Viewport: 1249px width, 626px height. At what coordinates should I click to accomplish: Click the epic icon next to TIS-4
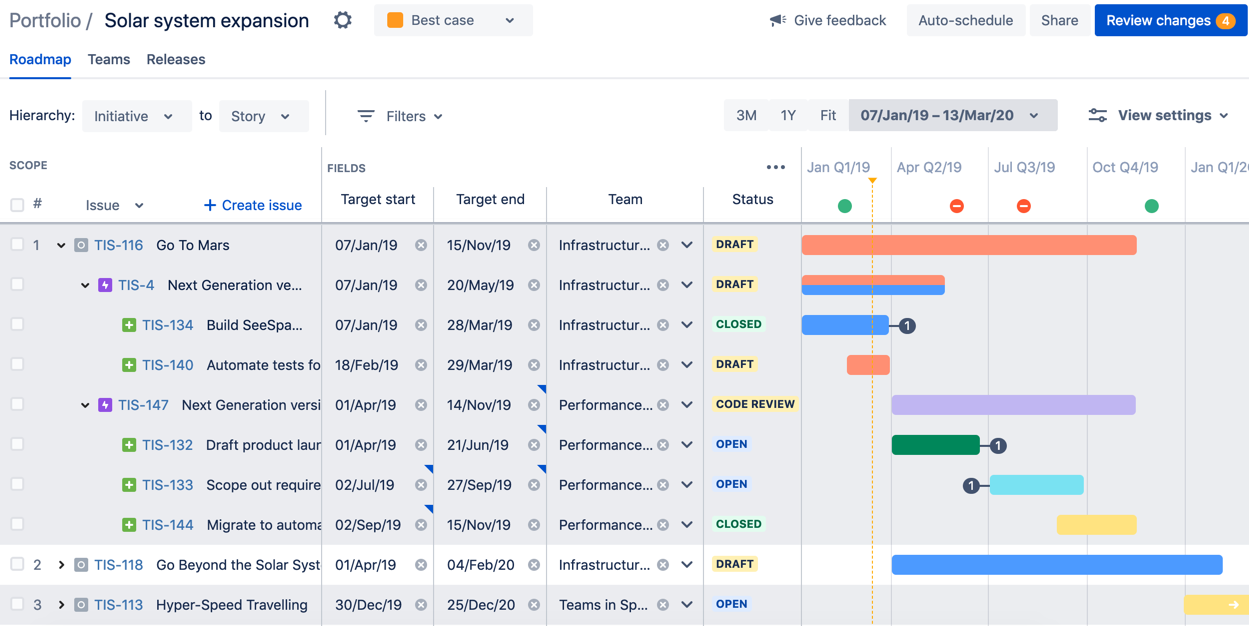(x=105, y=285)
